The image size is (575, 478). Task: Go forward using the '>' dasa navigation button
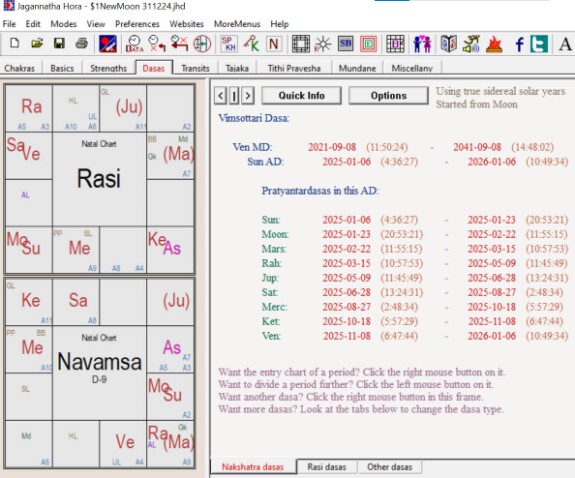point(248,96)
